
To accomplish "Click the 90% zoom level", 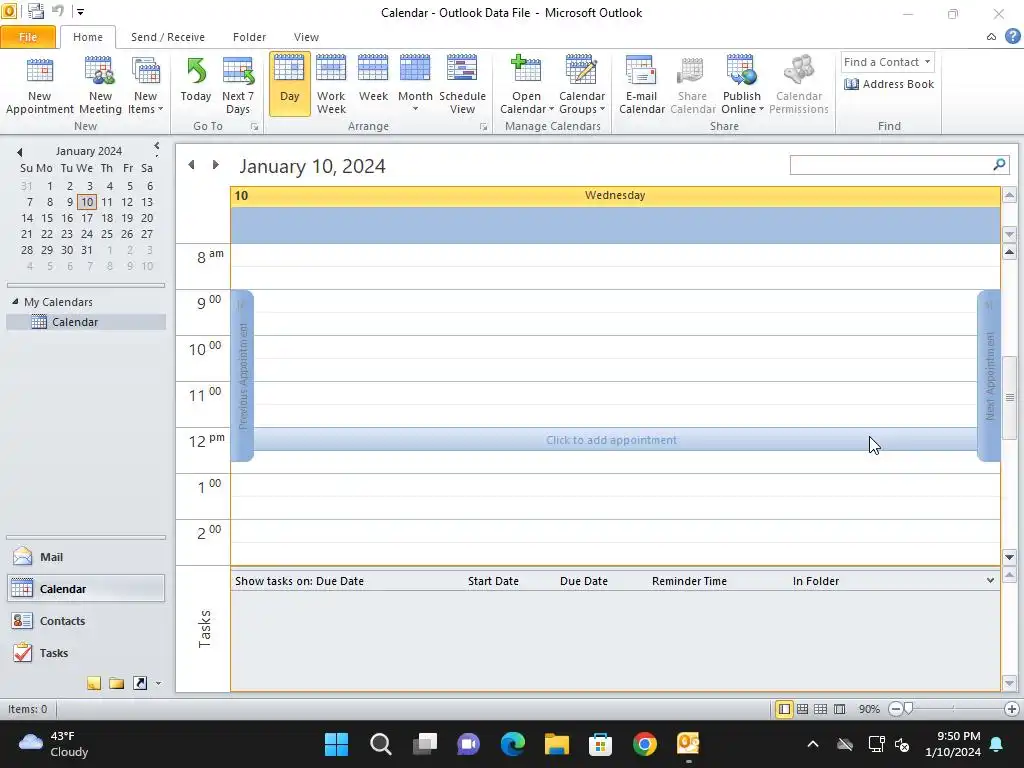I will click(x=869, y=709).
